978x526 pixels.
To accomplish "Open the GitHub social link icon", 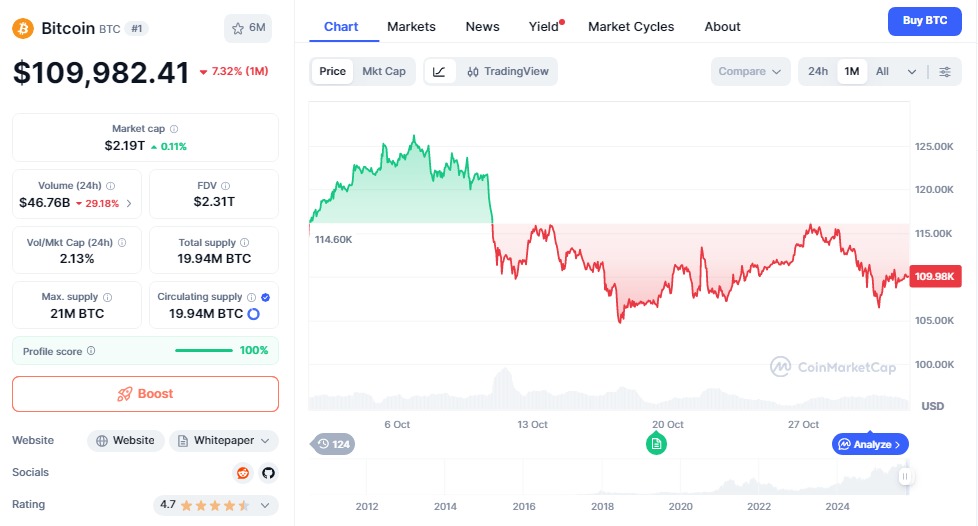I will (x=267, y=473).
